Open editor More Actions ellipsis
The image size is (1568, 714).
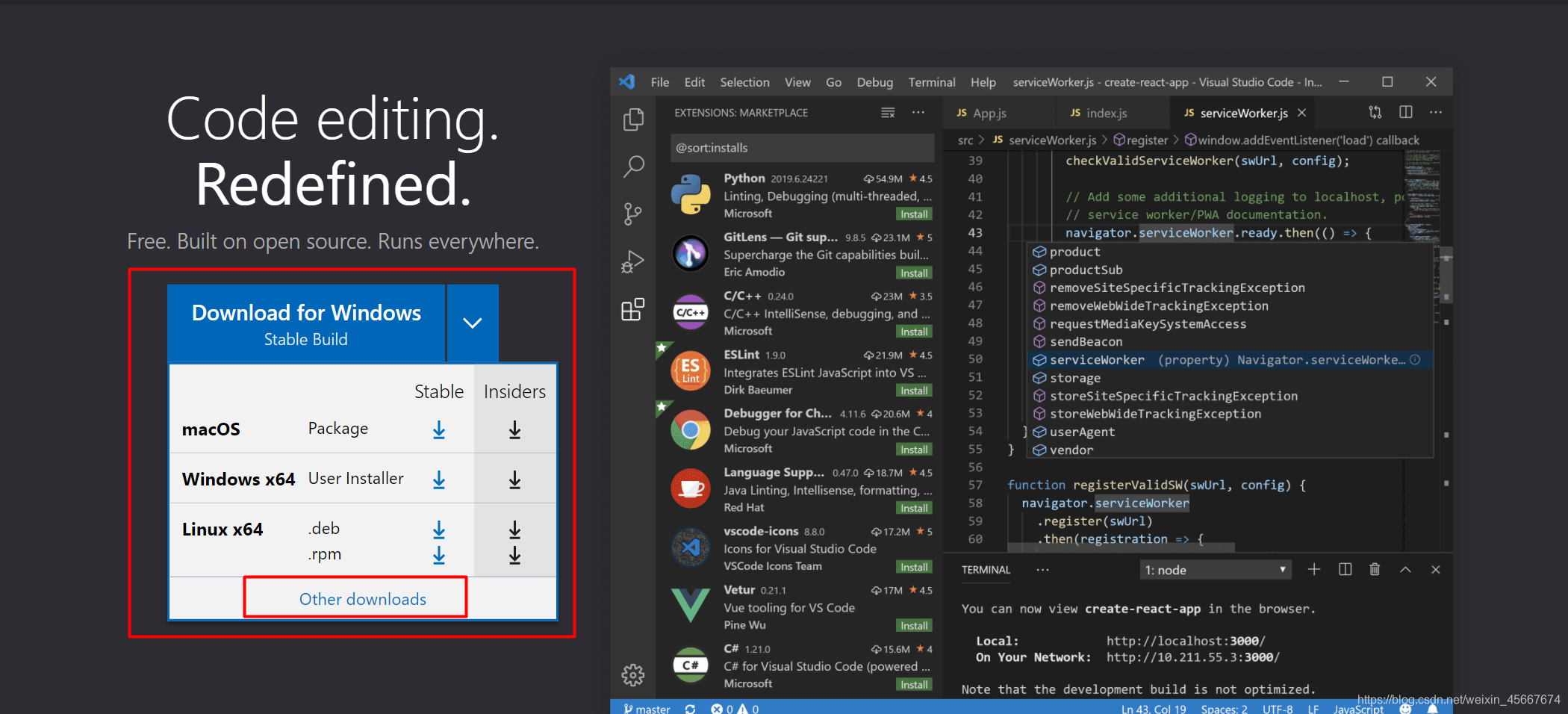click(x=1436, y=112)
